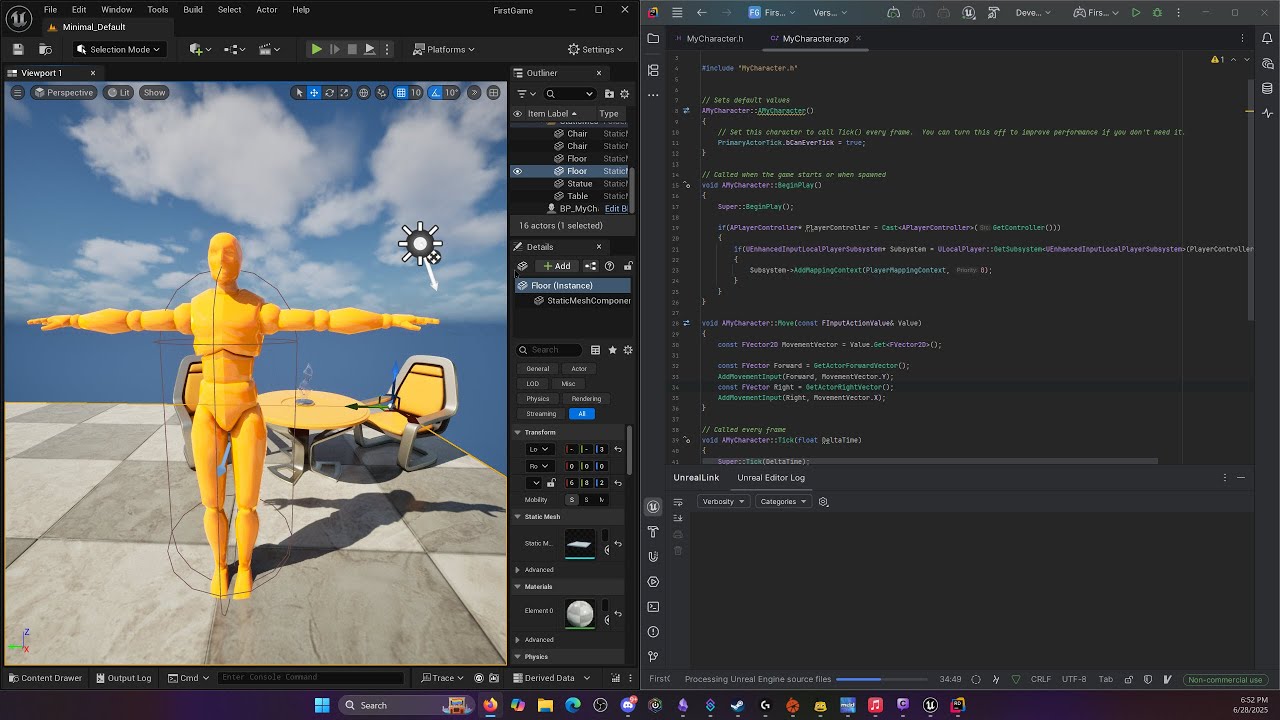
Task: Toggle surface snapping icon in viewport
Action: [x=382, y=93]
